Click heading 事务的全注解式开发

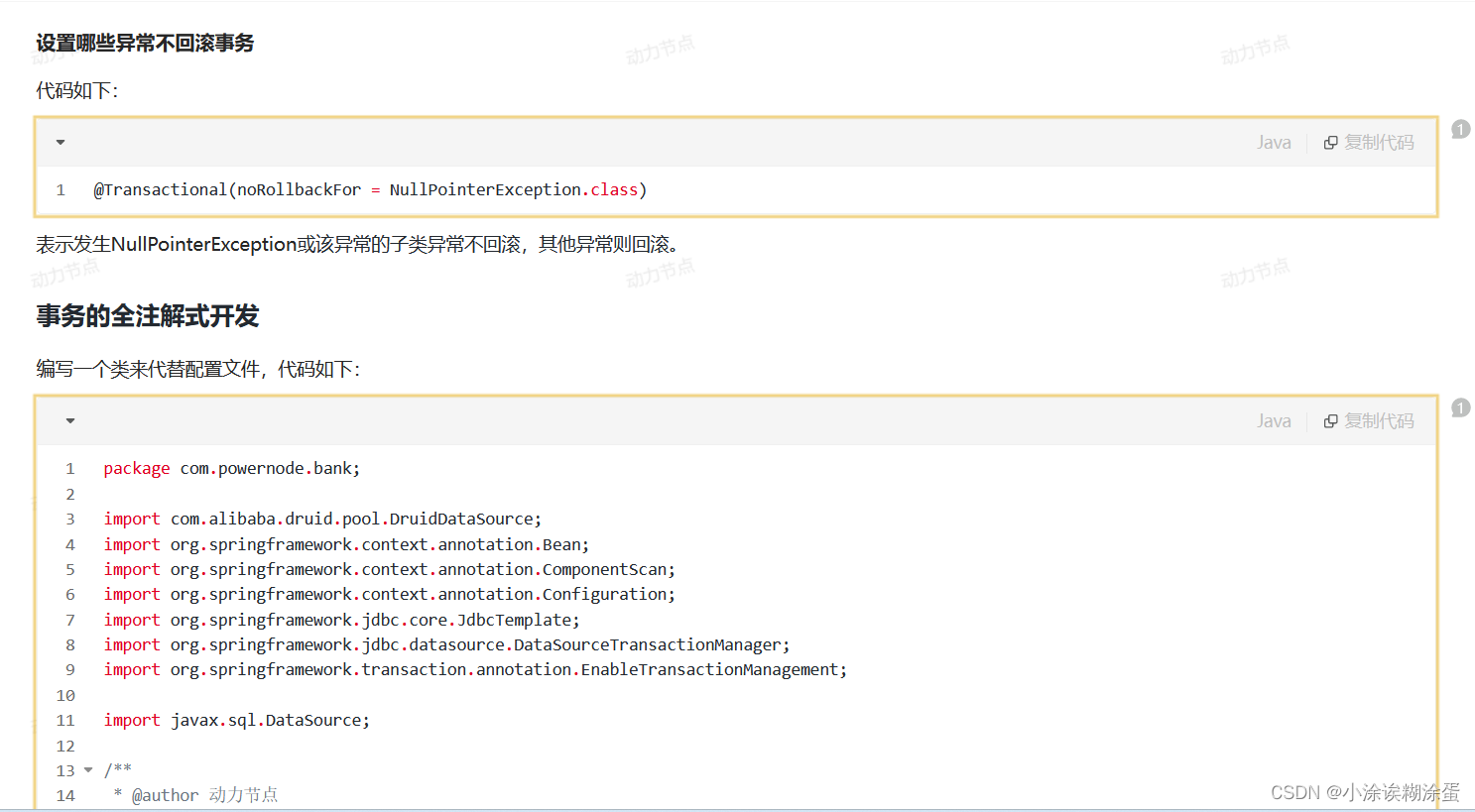(148, 316)
